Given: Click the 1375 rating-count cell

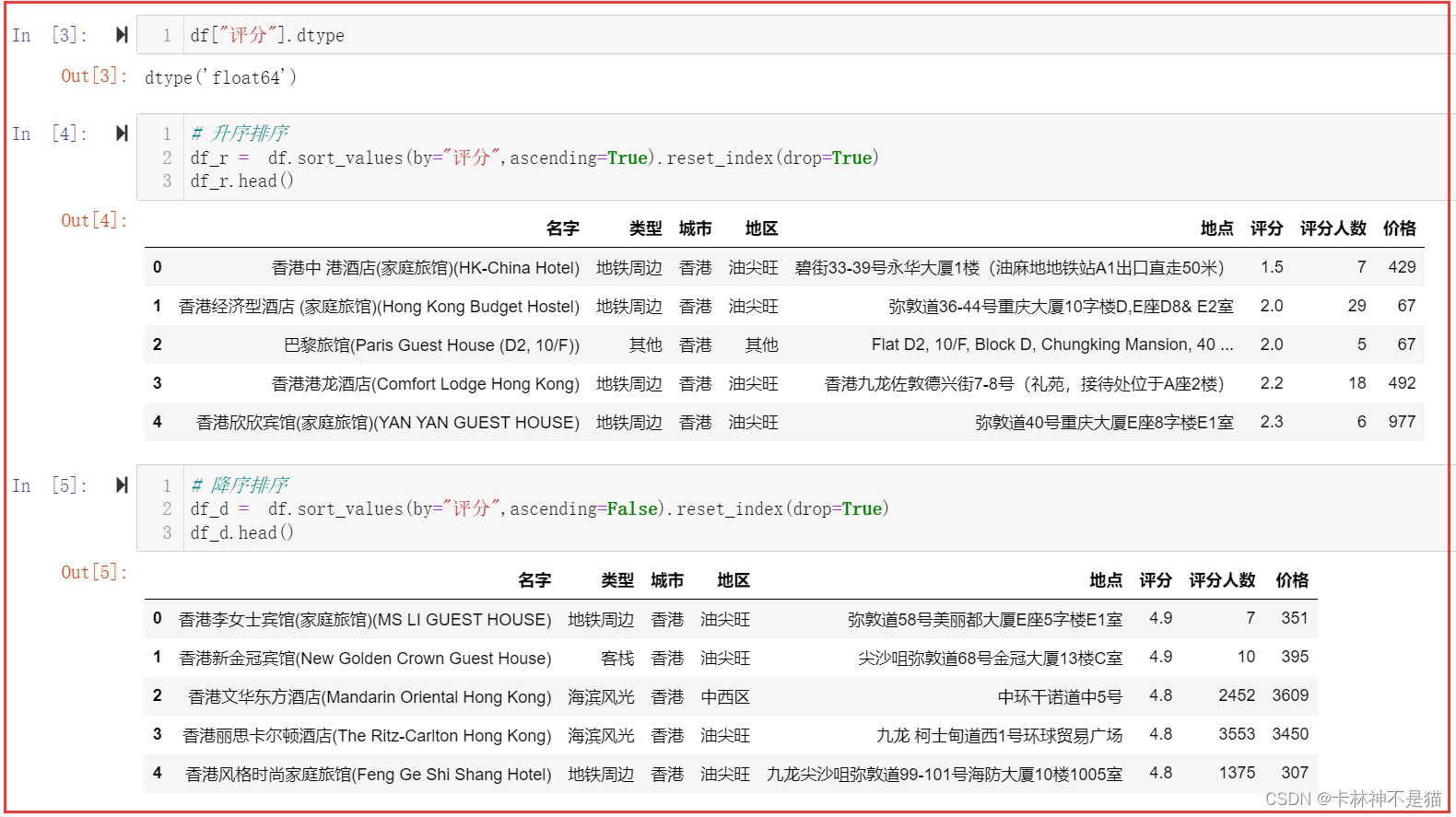Looking at the screenshot, I should [x=1237, y=773].
